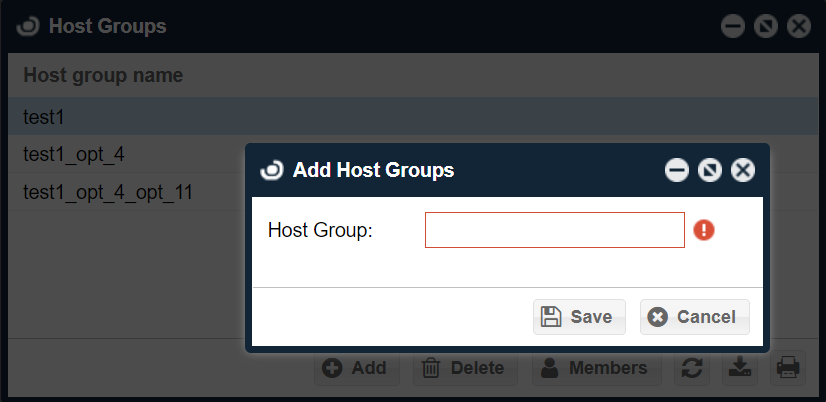Viewport: 826px width, 402px height.
Task: Maximize the Add Host Groups dialog
Action: pyautogui.click(x=710, y=171)
